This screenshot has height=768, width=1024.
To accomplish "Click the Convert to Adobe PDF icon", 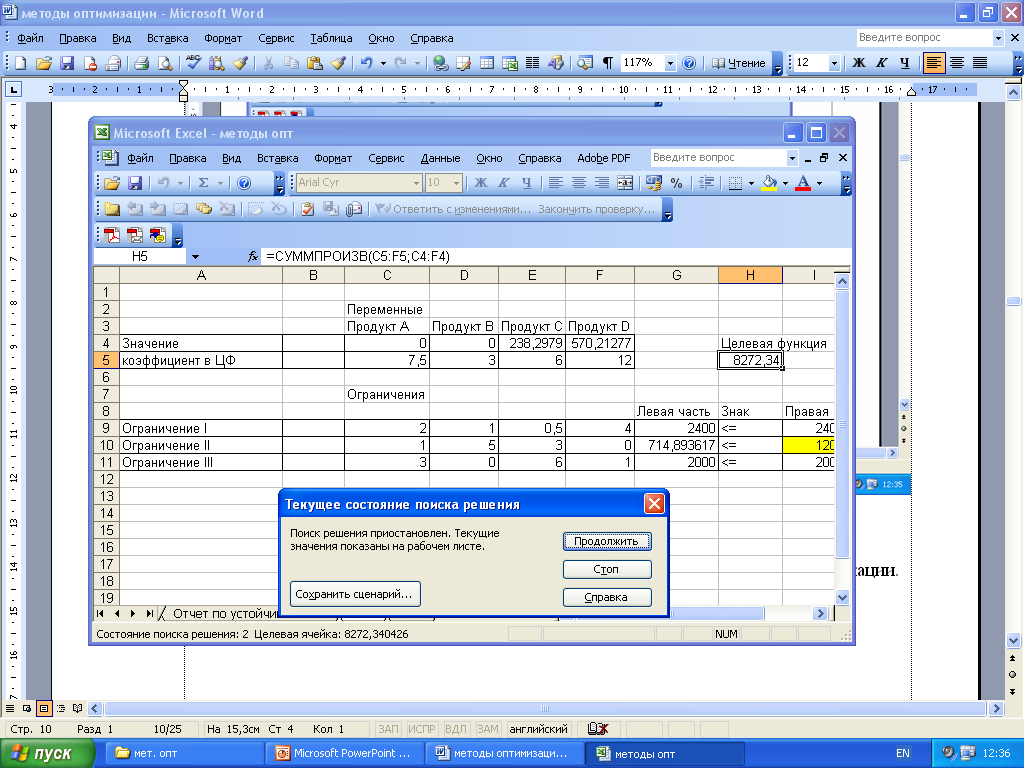I will click(112, 235).
